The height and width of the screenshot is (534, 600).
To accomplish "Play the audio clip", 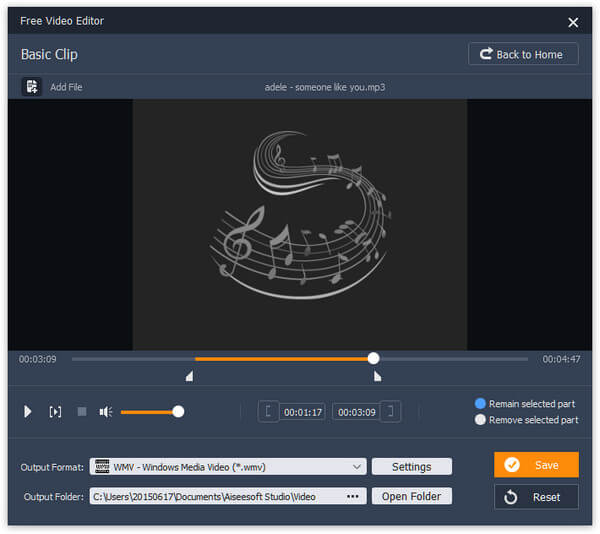I will [x=28, y=412].
